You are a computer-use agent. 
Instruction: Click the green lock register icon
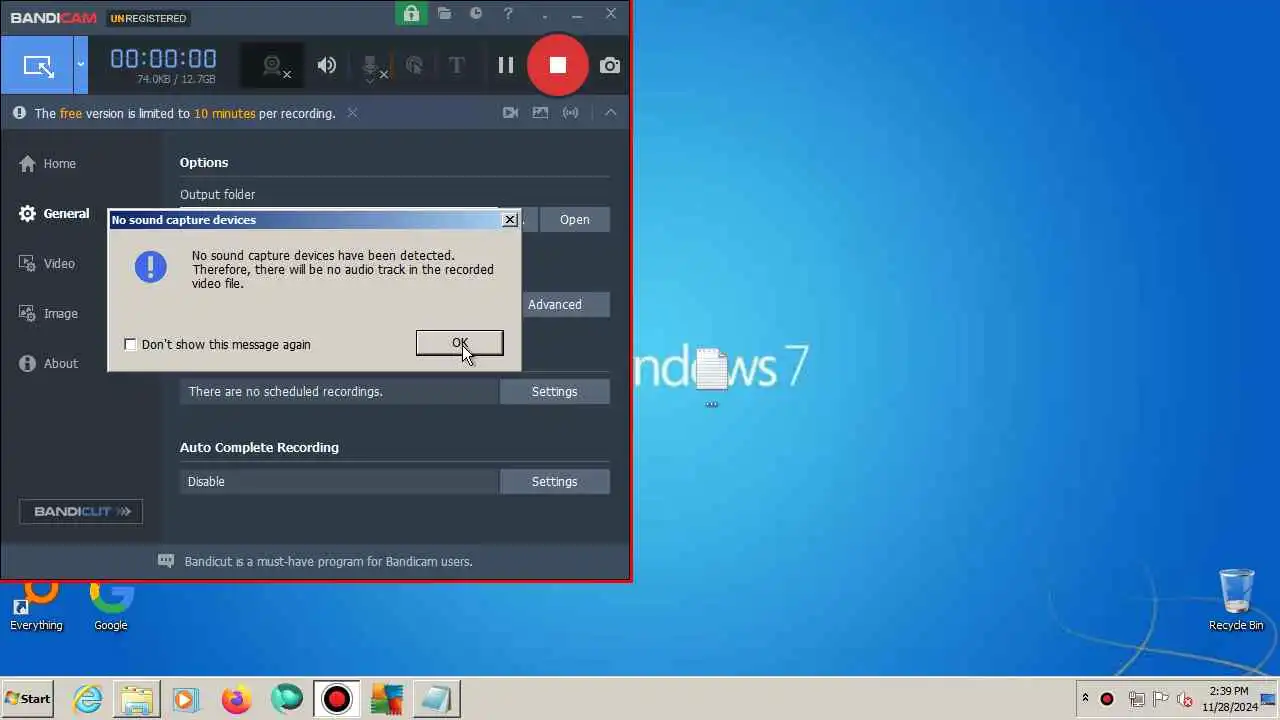410,14
